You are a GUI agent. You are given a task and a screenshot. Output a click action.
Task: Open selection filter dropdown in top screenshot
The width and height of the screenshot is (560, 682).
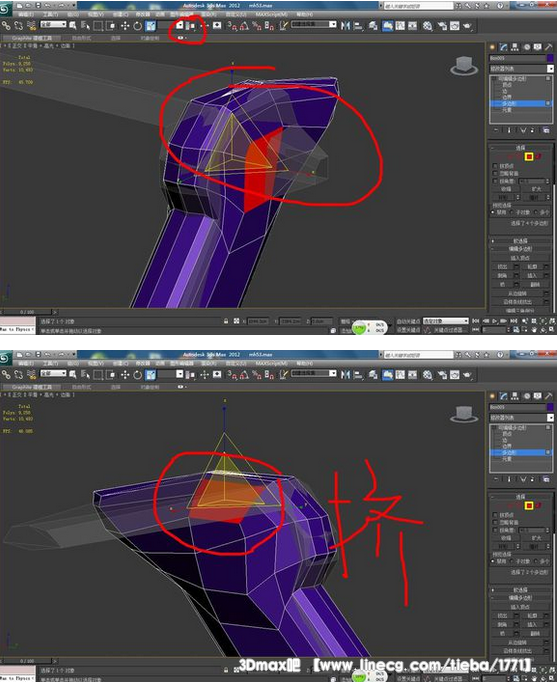(x=53, y=24)
